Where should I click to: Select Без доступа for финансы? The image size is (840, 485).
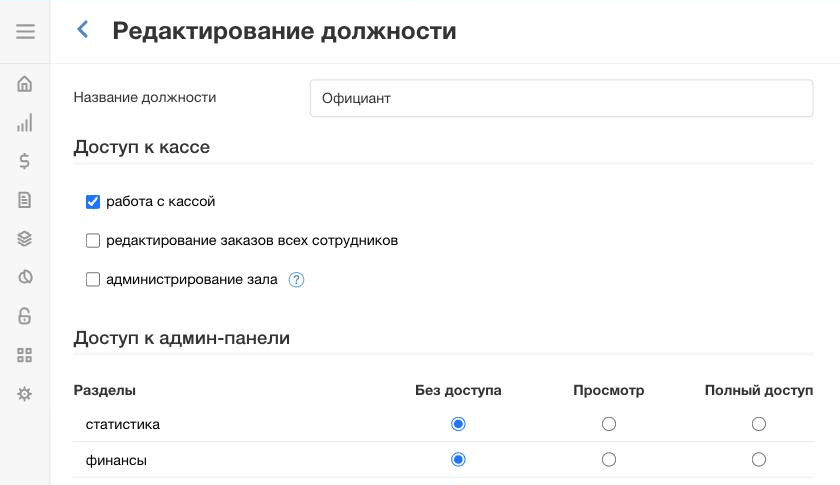point(458,459)
